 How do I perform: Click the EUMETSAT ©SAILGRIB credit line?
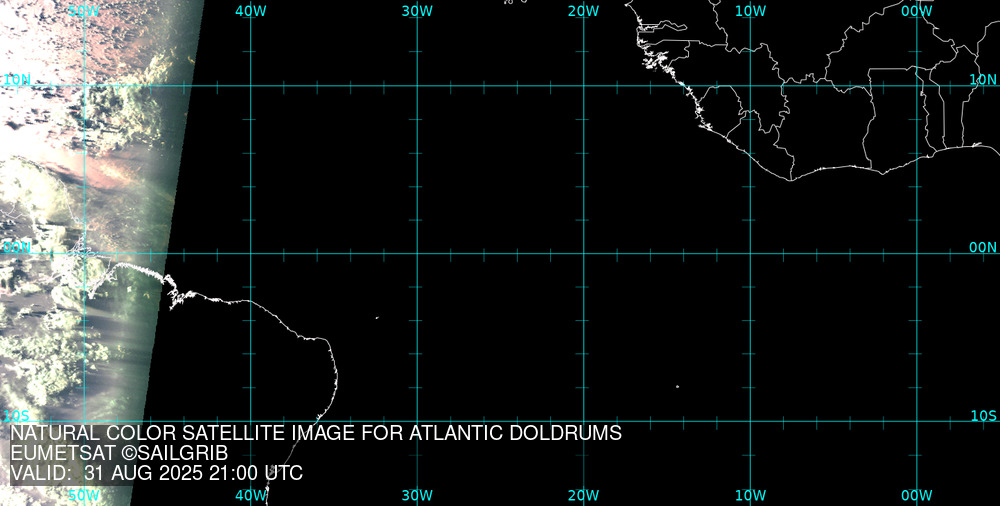(119, 454)
